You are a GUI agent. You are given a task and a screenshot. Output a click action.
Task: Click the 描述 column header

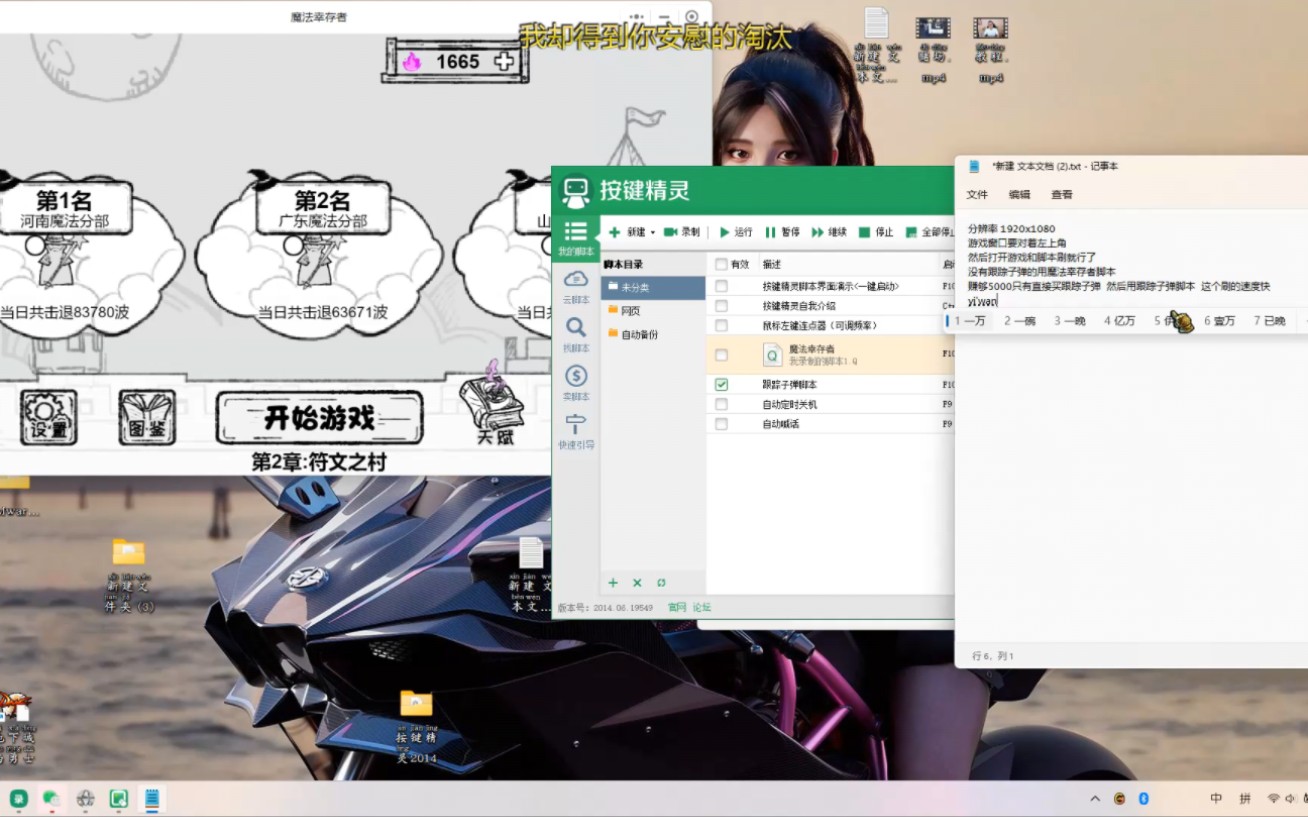pos(771,264)
